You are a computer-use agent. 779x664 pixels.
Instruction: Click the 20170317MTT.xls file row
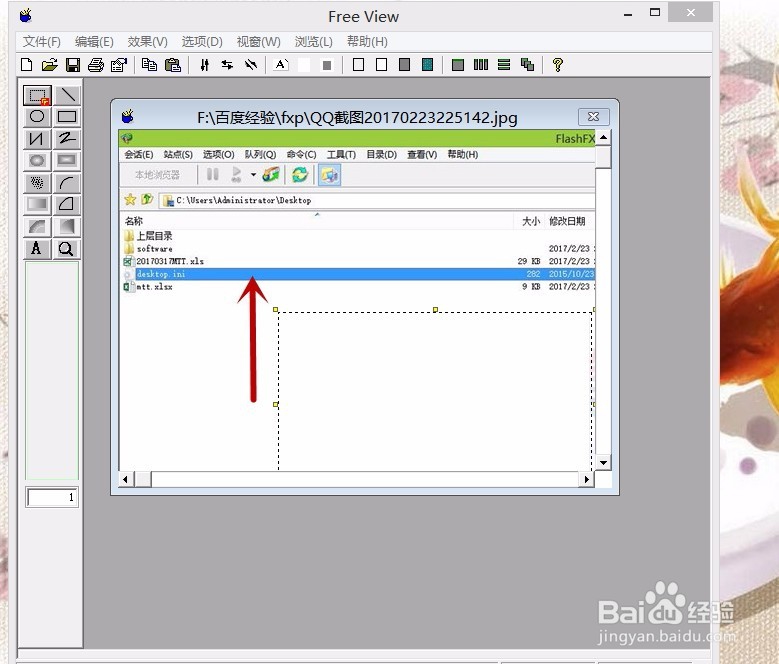click(x=358, y=261)
